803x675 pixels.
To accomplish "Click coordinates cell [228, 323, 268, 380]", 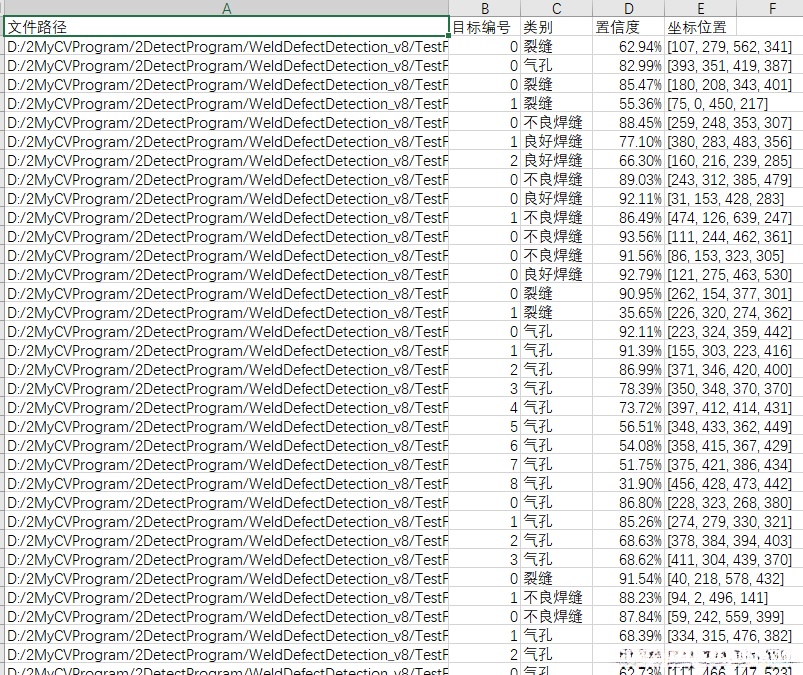I will click(x=730, y=502).
